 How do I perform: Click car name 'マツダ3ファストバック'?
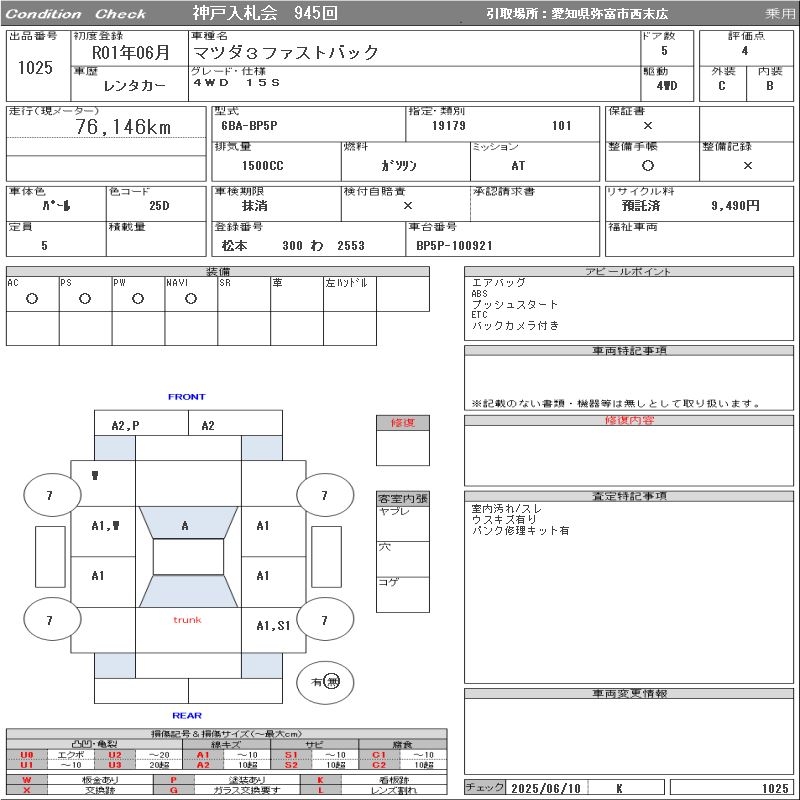click(x=285, y=52)
